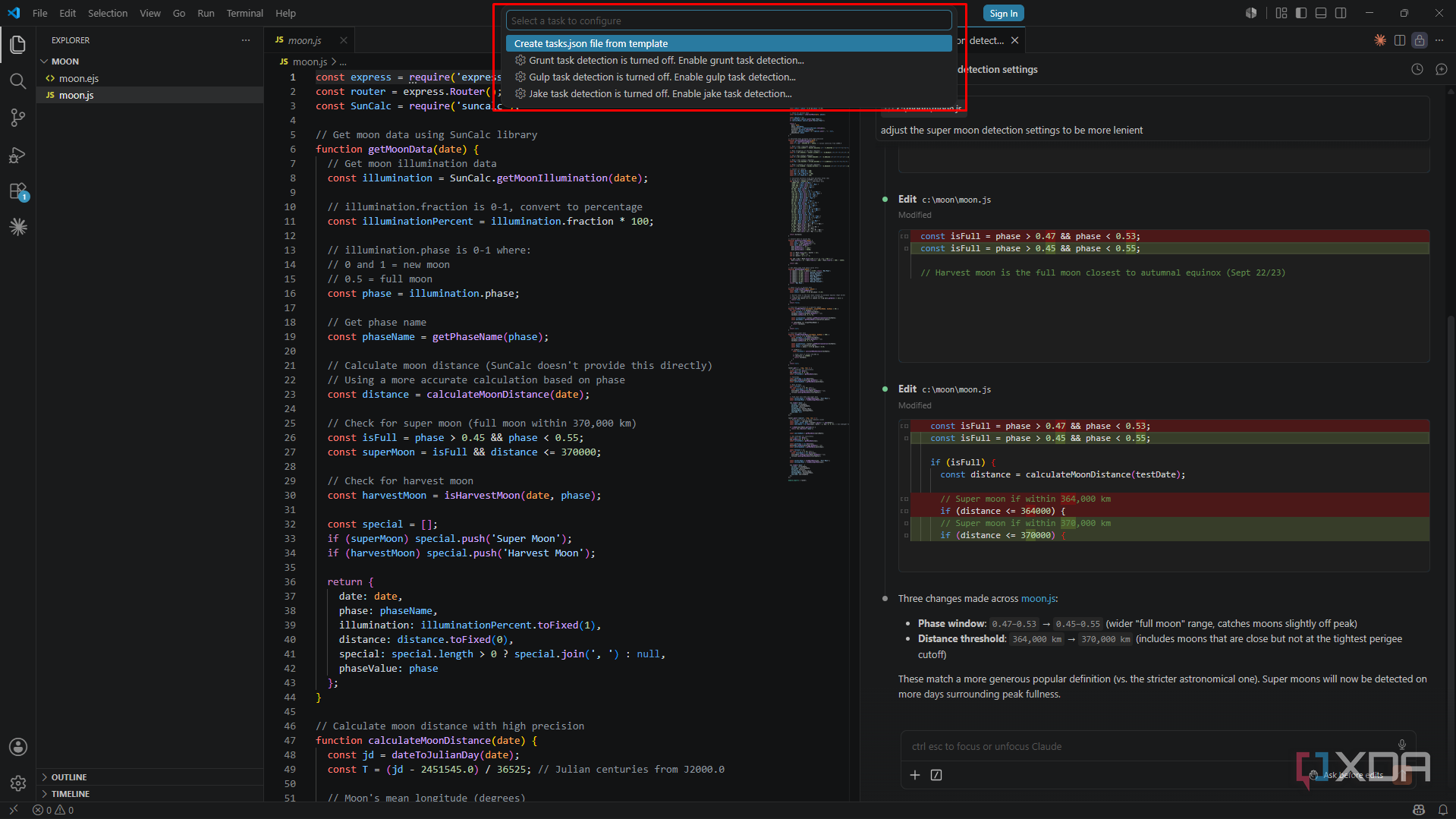Click line number 26 in the editor gutter
The image size is (1456, 819).
pos(290,438)
